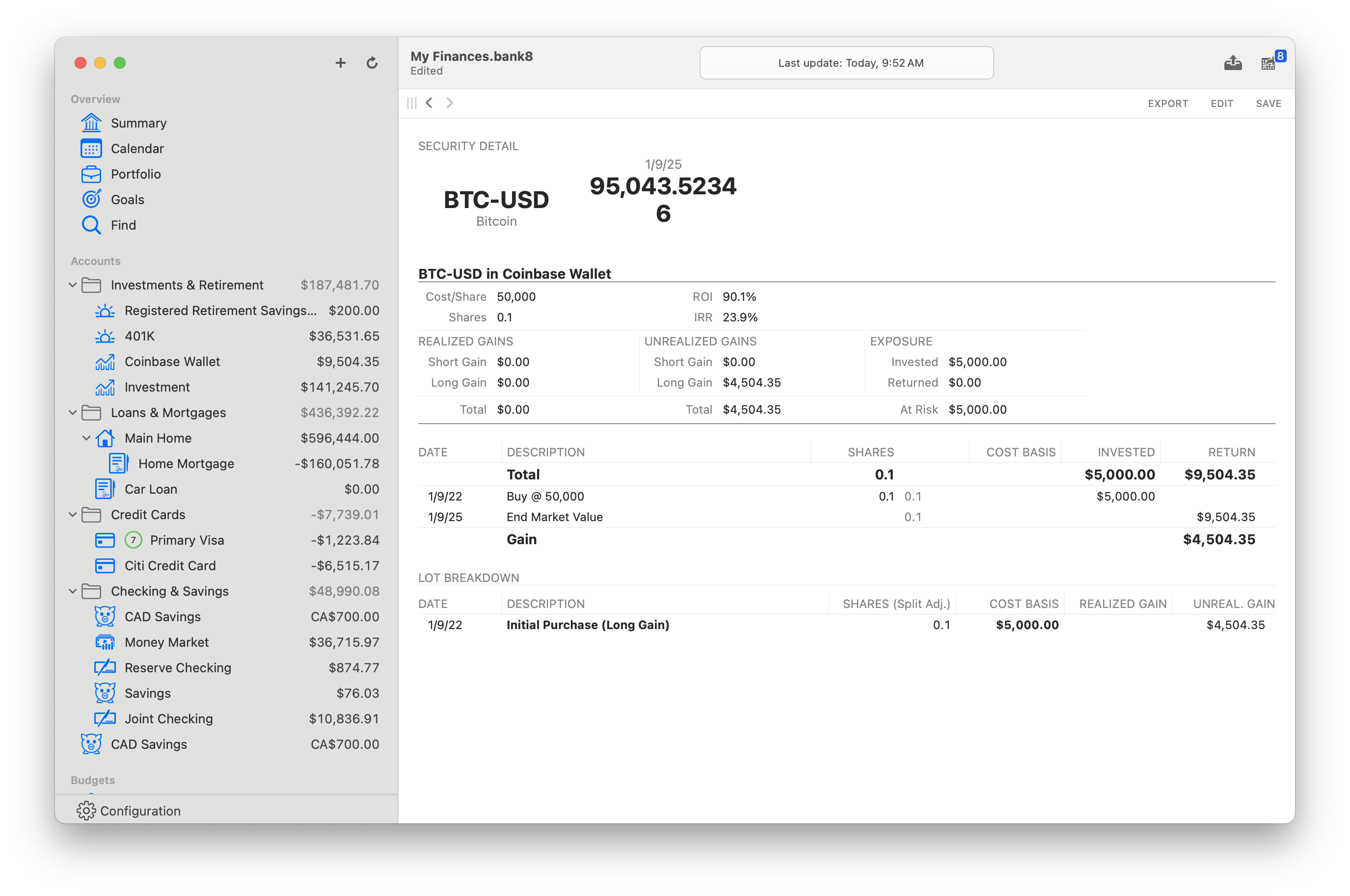
Task: Click the ROI value 90.1%
Action: [x=739, y=297]
